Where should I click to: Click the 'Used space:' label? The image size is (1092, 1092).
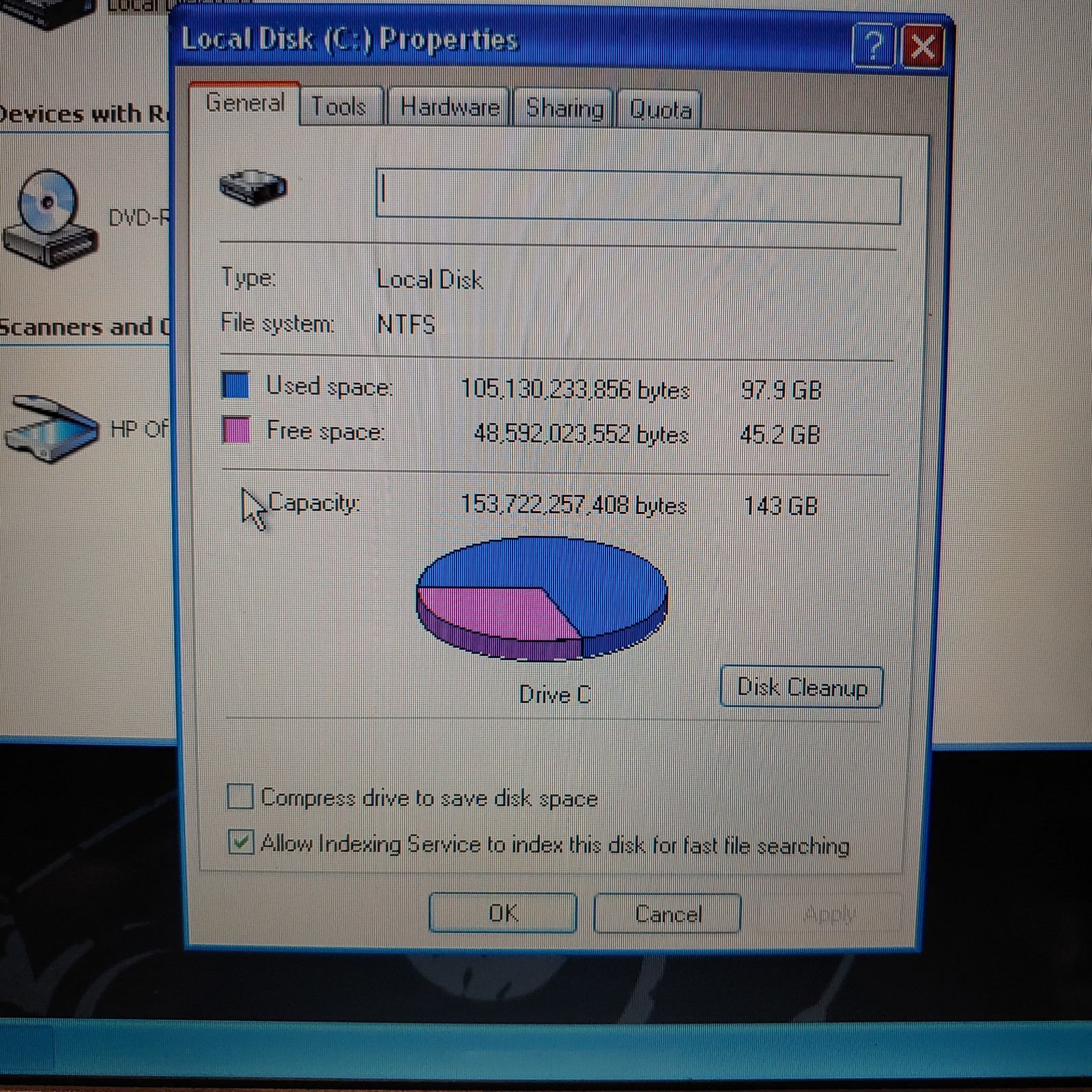[329, 387]
